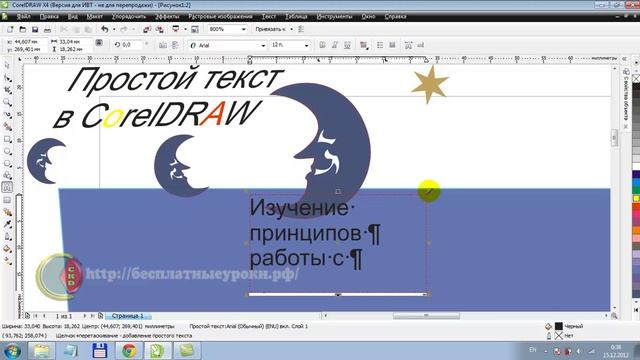Switch to the Страница 1 page tab
The image size is (640, 360).
128,316
